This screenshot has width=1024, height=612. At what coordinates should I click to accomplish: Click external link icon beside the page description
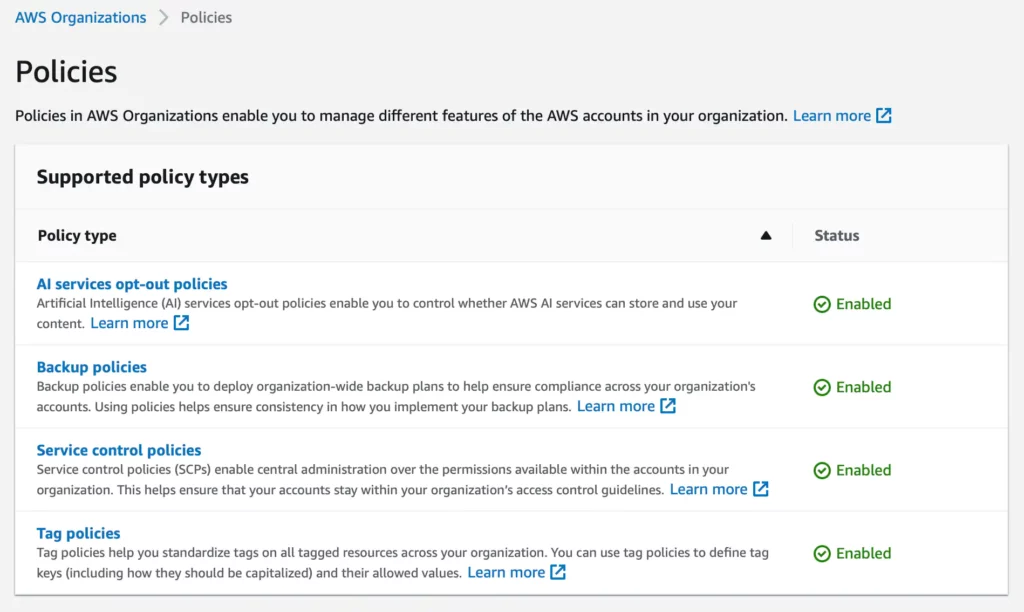pyautogui.click(x=884, y=116)
